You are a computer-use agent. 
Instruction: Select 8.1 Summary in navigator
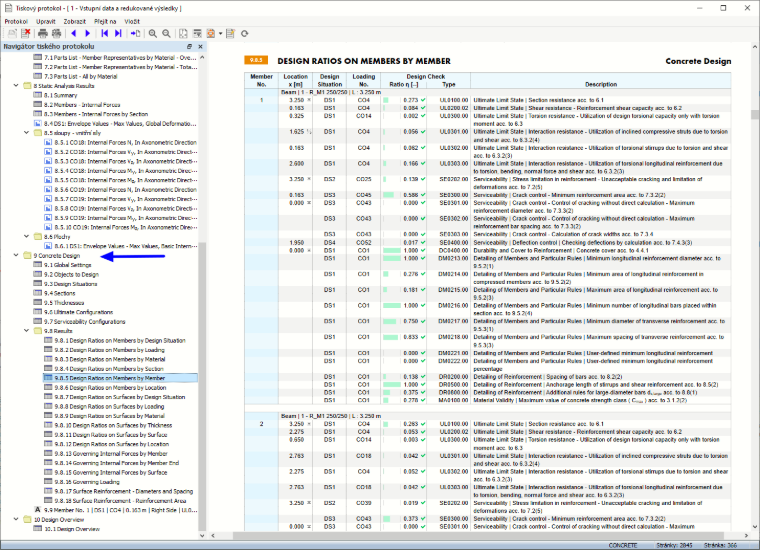click(x=60, y=95)
